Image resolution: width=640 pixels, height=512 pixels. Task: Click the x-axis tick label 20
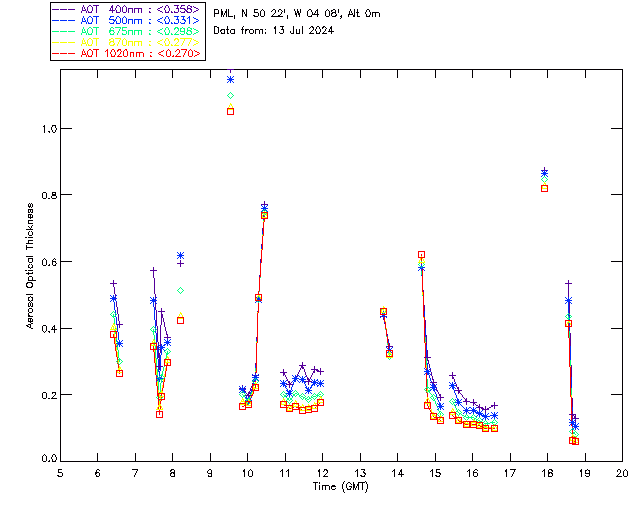click(x=622, y=473)
